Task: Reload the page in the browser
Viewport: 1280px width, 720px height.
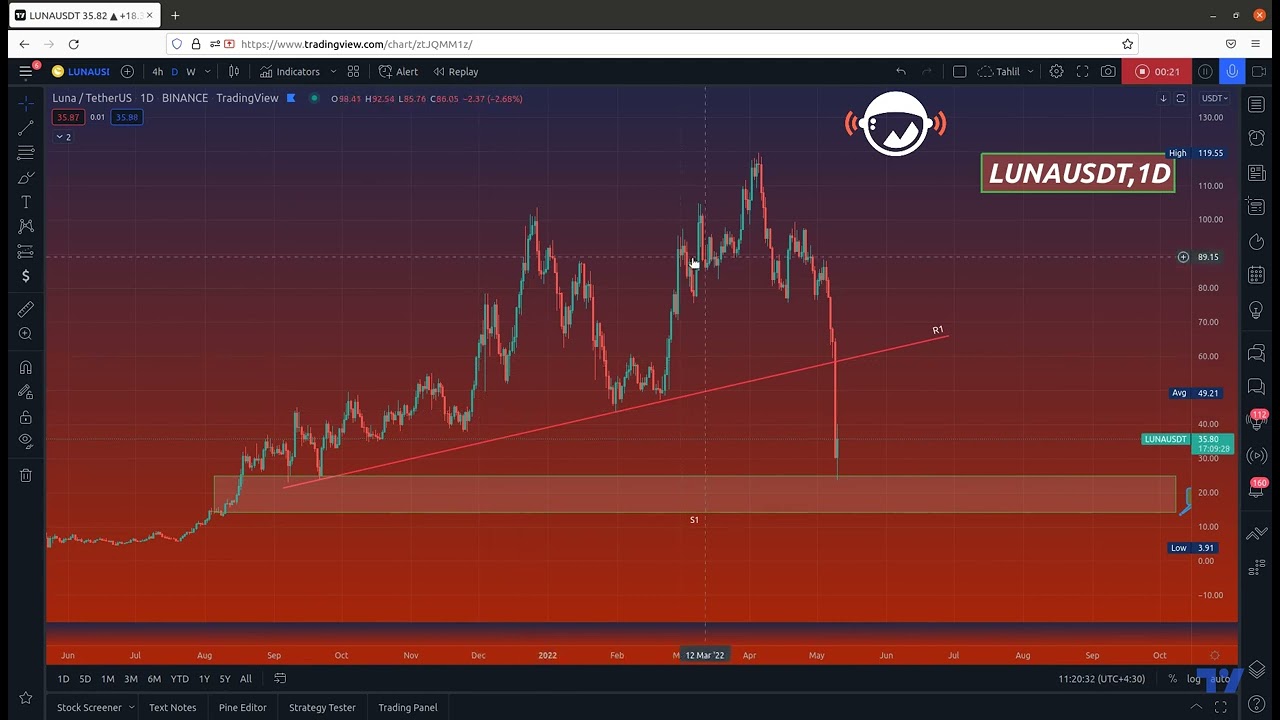Action: [x=73, y=44]
